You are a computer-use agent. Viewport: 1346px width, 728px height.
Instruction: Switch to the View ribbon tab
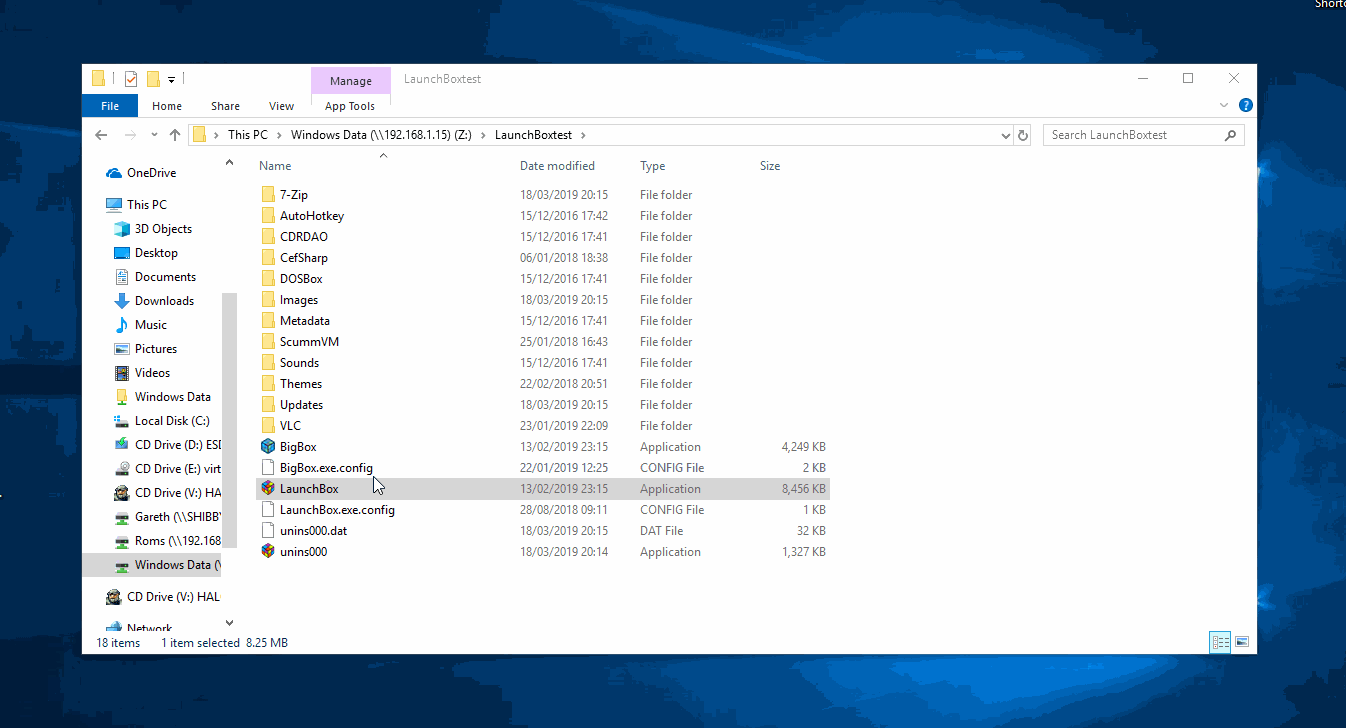point(281,106)
